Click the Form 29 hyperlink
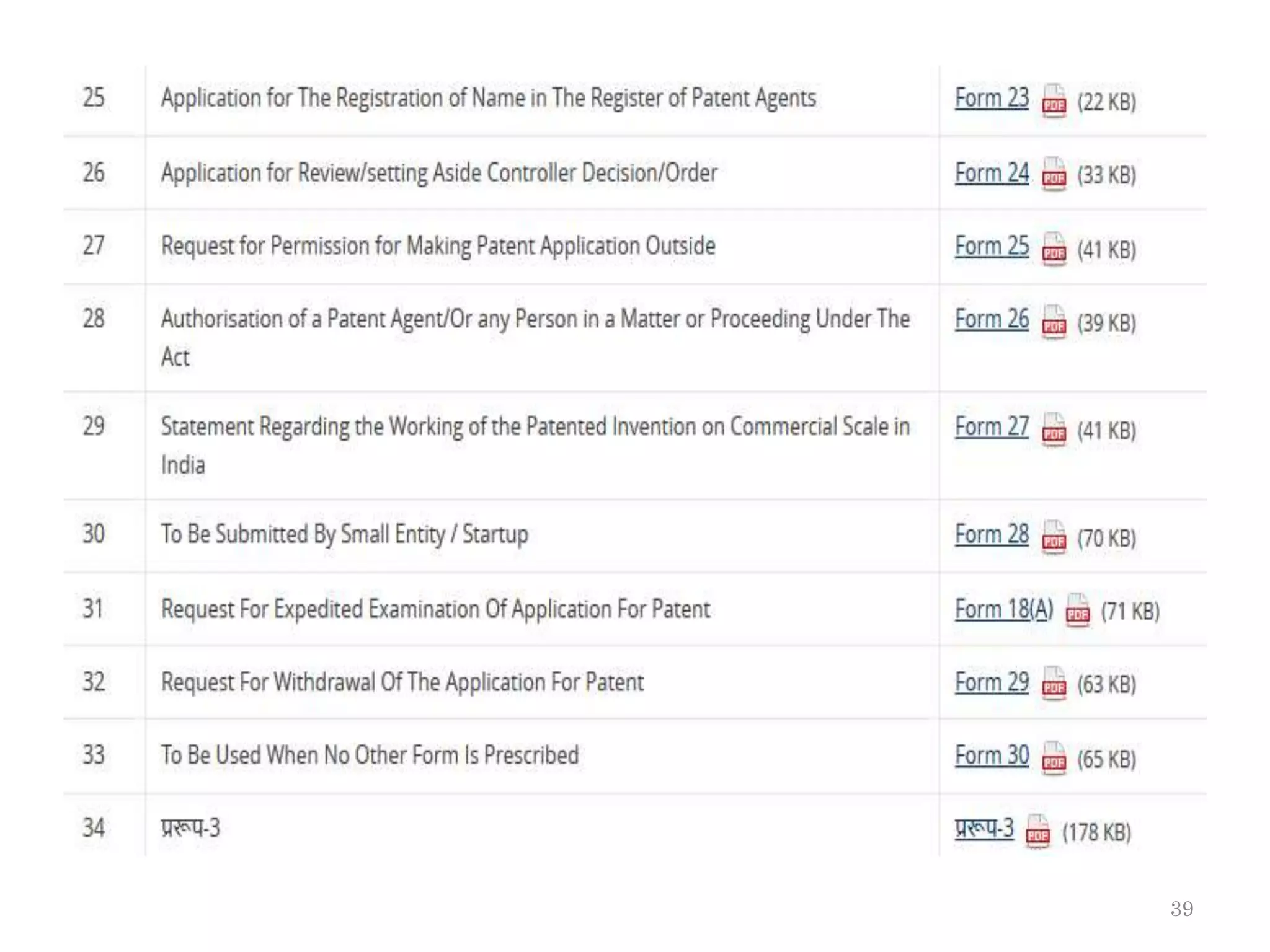 992,682
